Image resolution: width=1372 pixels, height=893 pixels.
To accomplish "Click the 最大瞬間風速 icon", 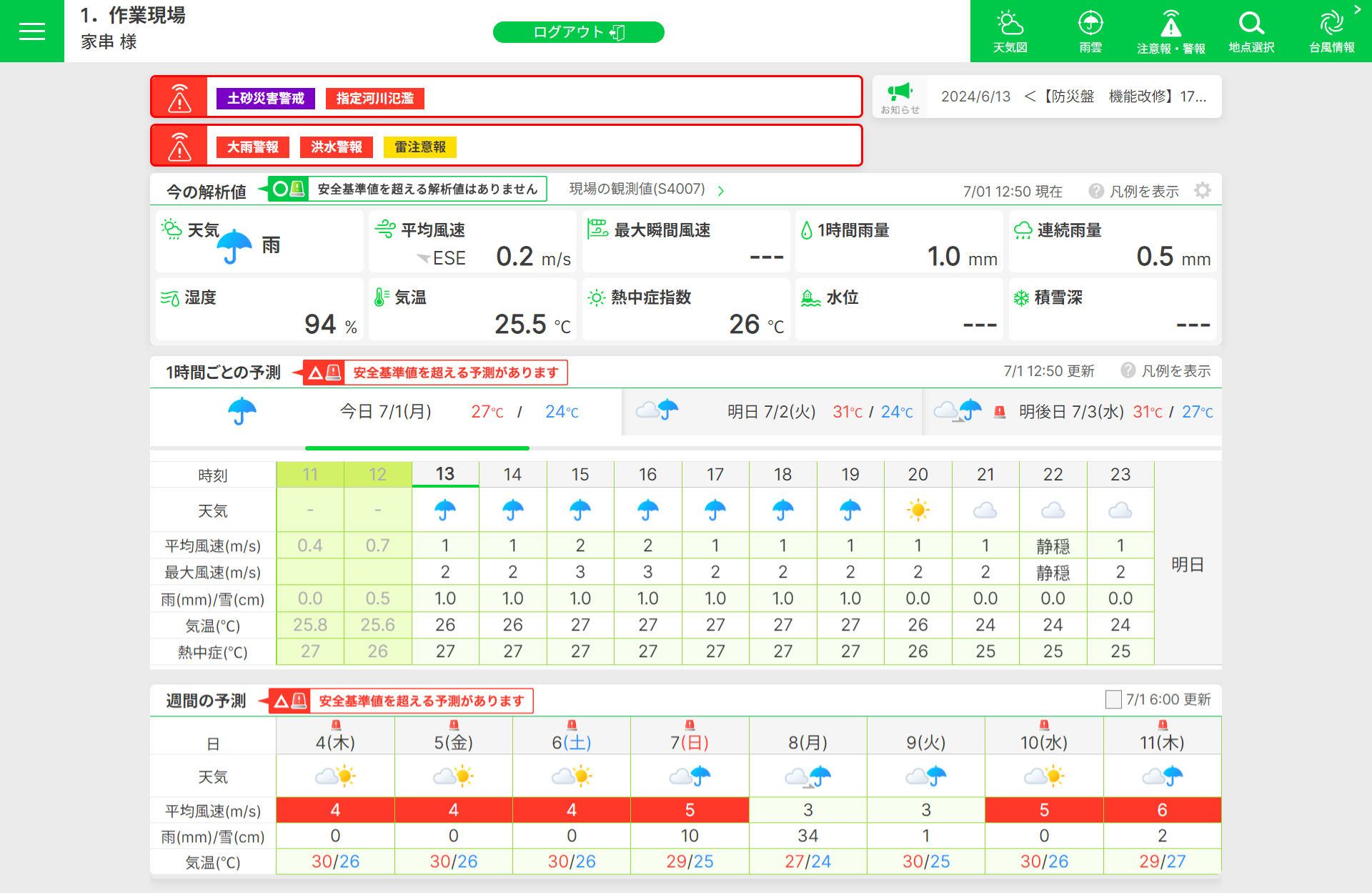I will pyautogui.click(x=597, y=229).
